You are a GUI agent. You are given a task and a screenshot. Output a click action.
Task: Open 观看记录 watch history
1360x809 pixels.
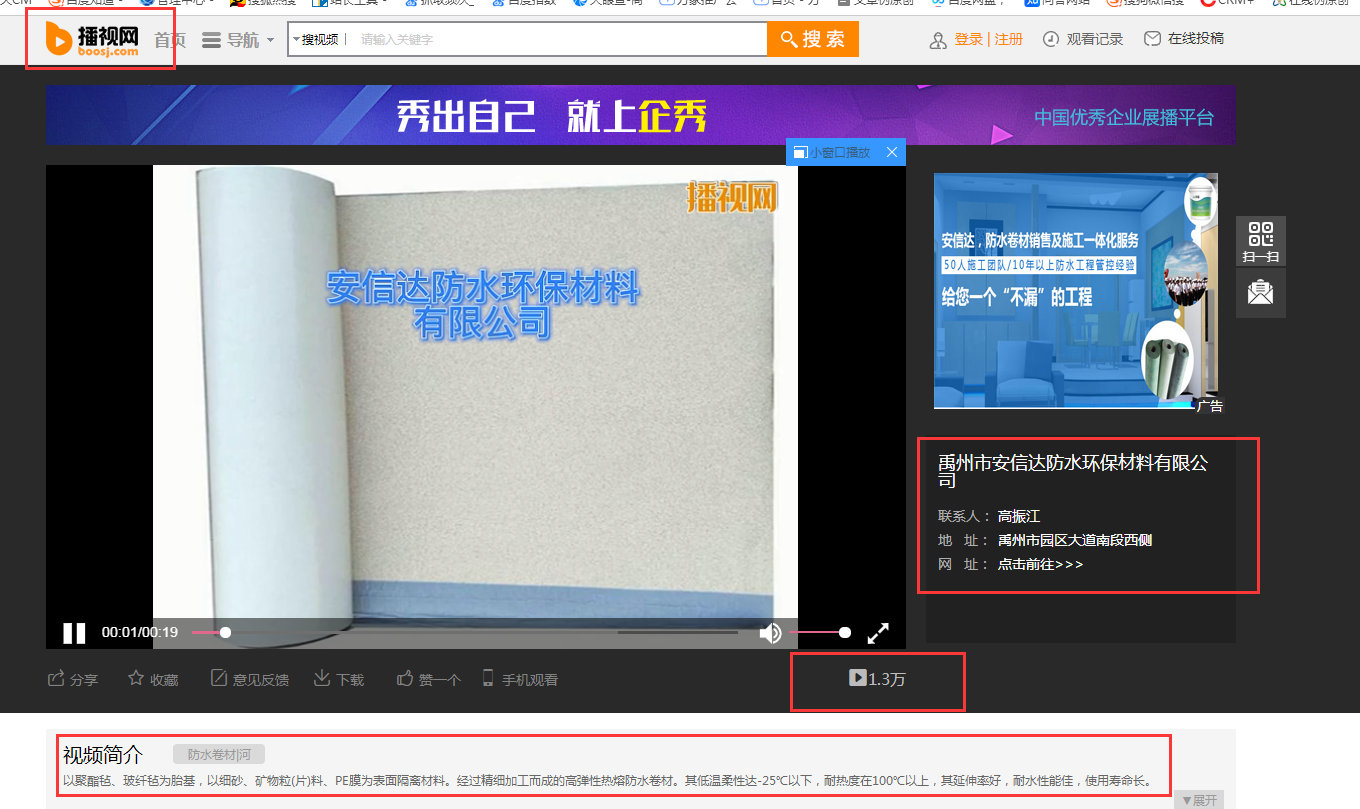(1083, 39)
